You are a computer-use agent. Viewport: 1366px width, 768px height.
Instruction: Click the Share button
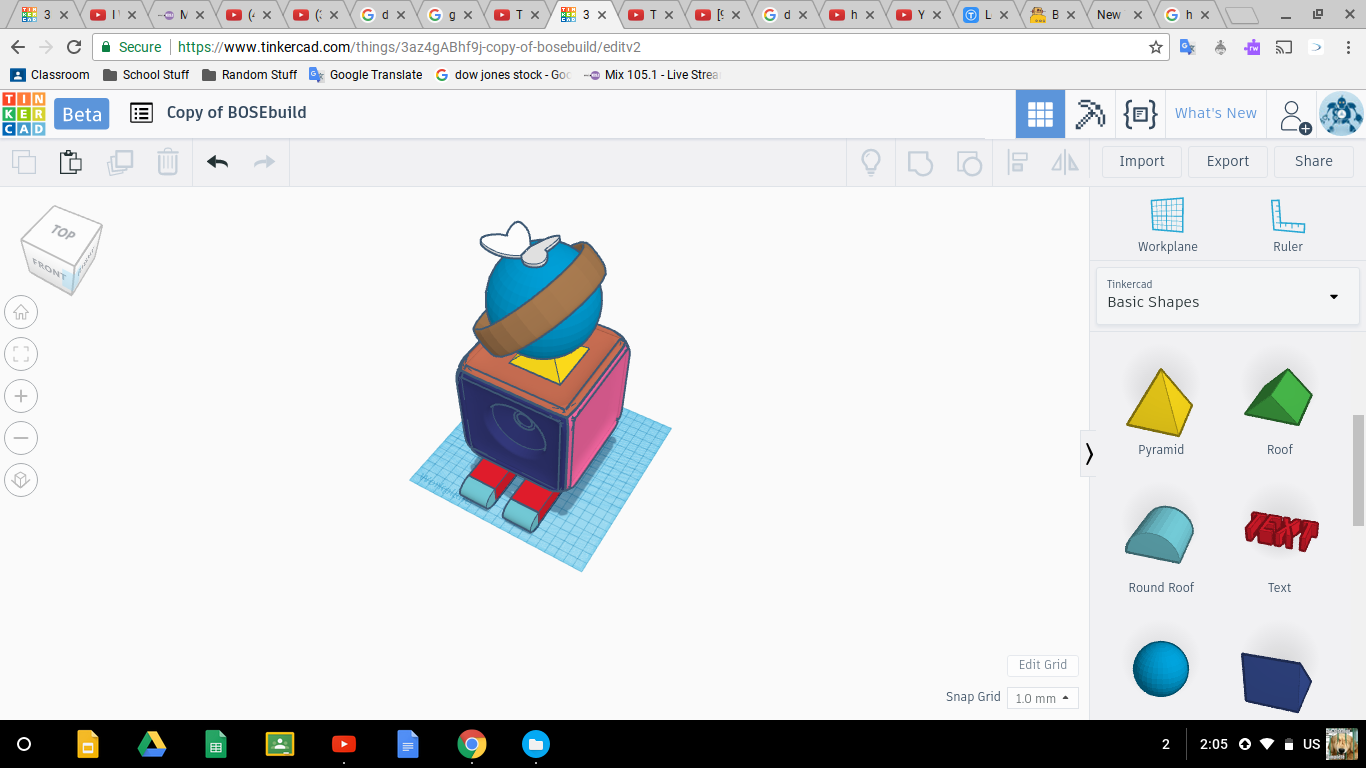point(1314,161)
